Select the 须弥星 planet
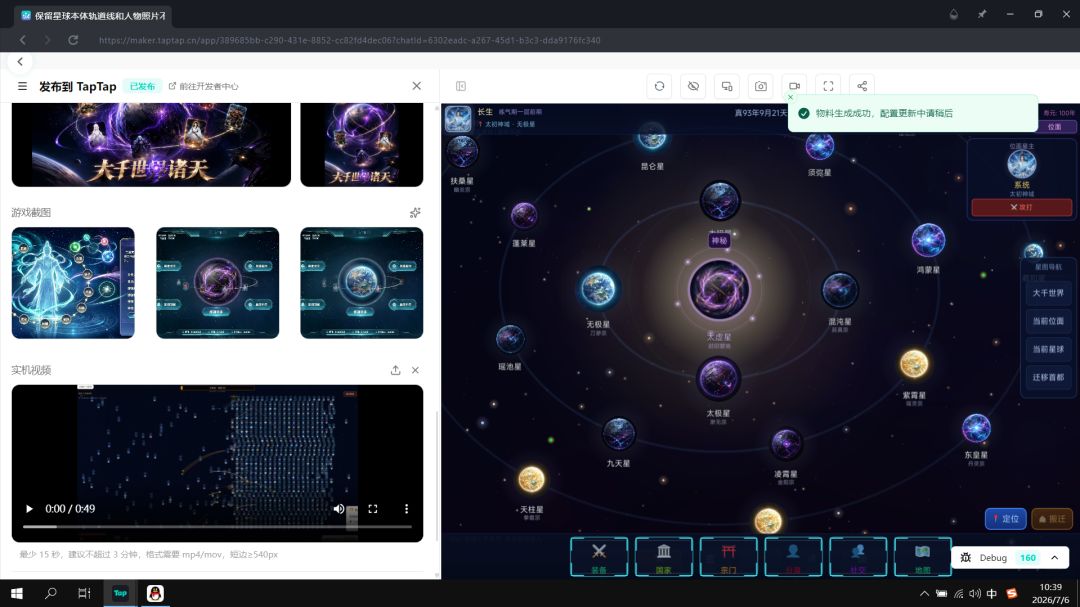 tap(820, 145)
